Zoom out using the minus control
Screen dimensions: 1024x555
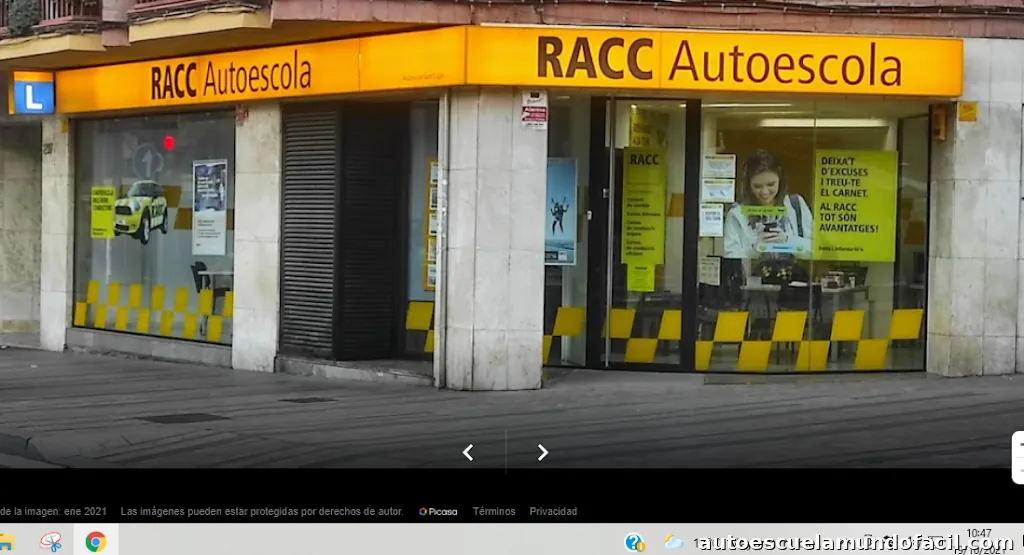point(1019,470)
